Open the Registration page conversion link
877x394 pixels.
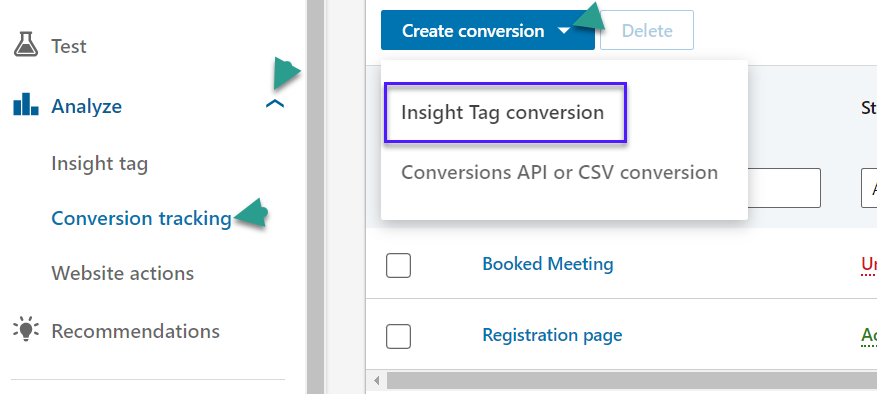(552, 335)
